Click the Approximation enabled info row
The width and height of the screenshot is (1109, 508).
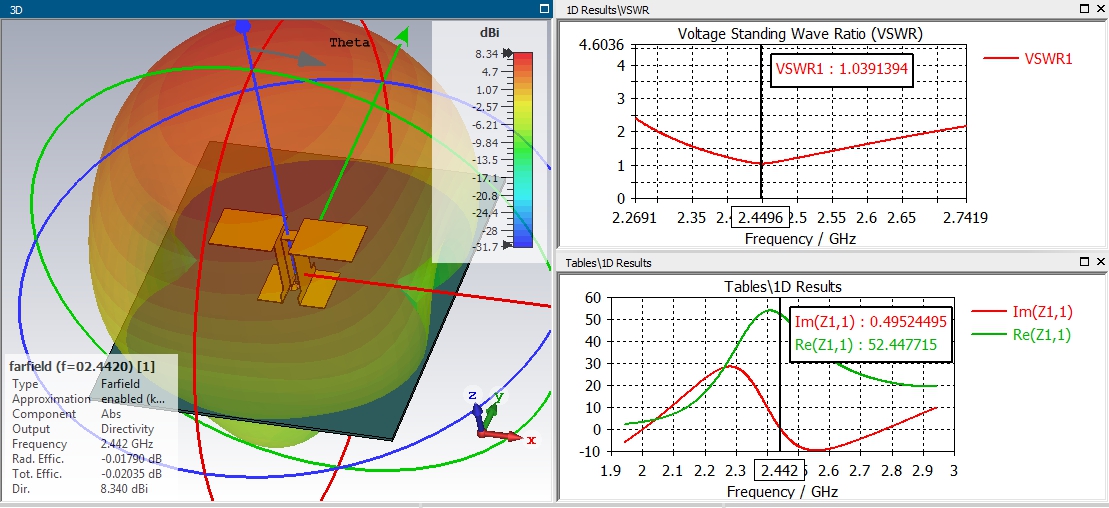[x=88, y=399]
